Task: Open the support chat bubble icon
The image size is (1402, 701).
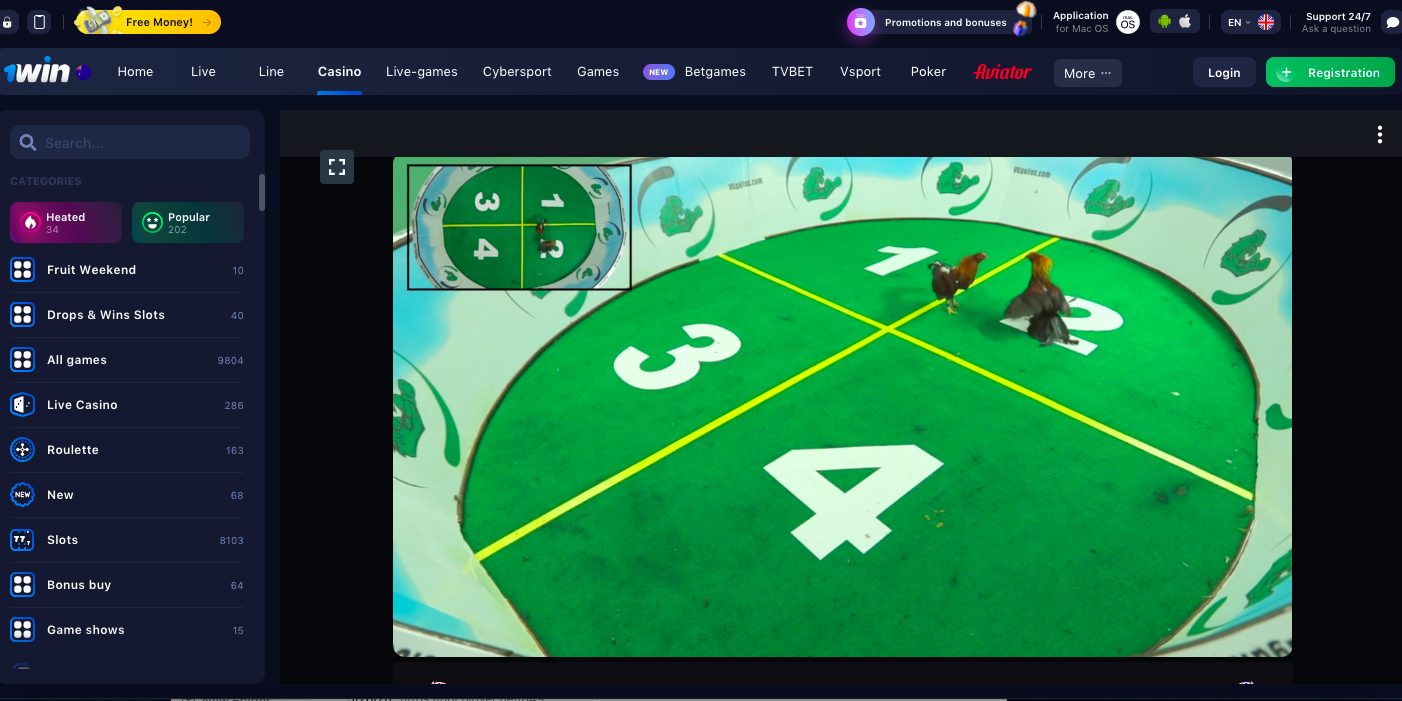Action: (x=1391, y=22)
